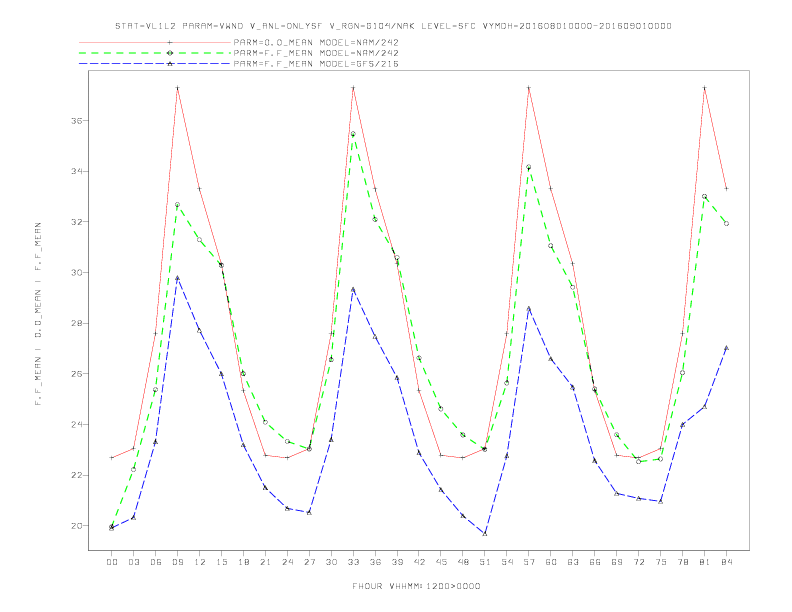Click x-axis tick label 42
Image resolution: width=792 pixels, height=612 pixels.
pos(419,562)
